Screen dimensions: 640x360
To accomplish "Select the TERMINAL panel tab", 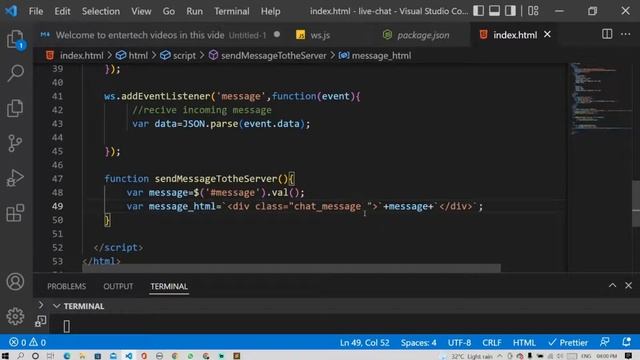I will tap(169, 286).
